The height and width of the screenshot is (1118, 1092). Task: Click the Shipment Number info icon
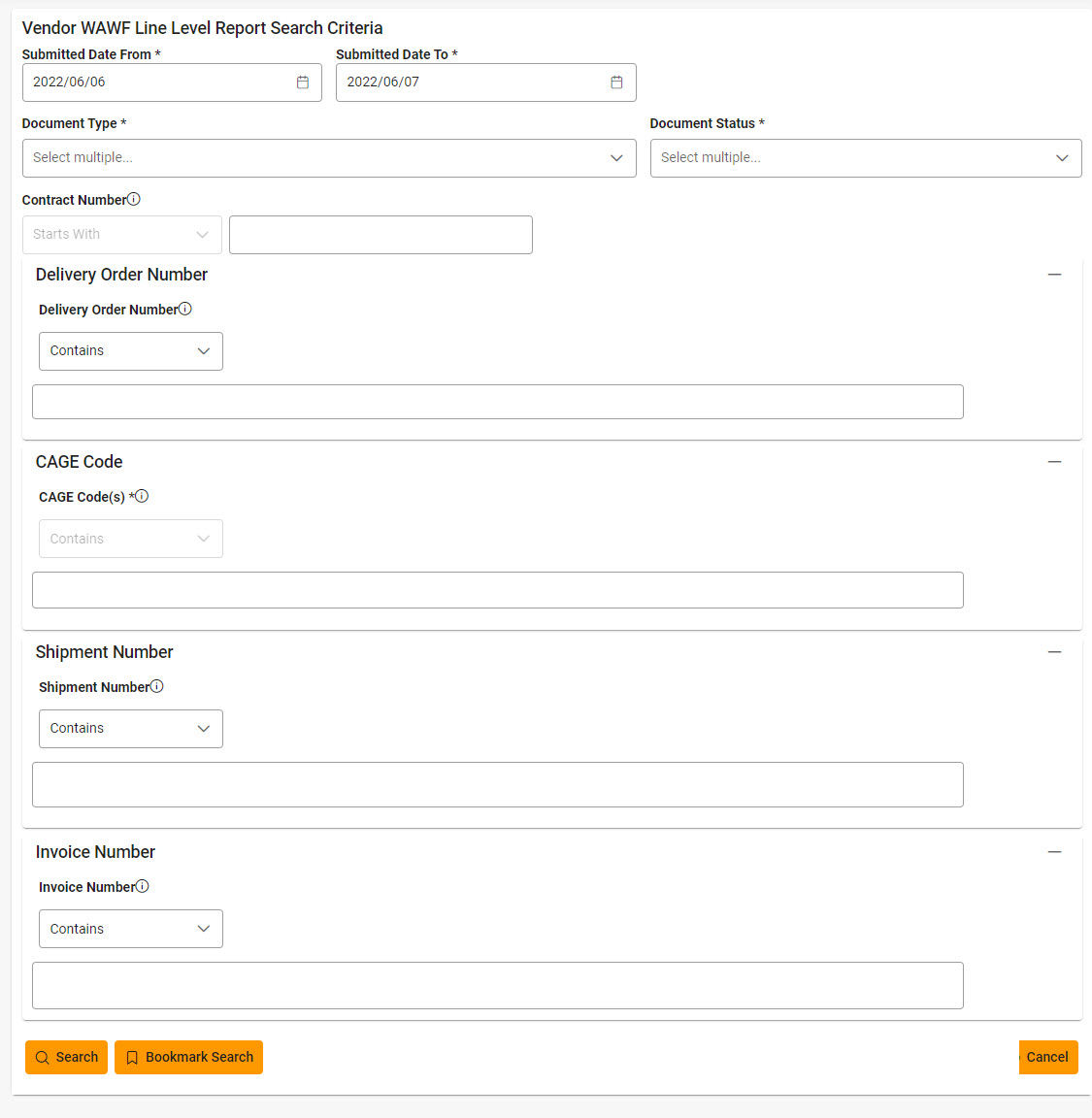coord(157,686)
